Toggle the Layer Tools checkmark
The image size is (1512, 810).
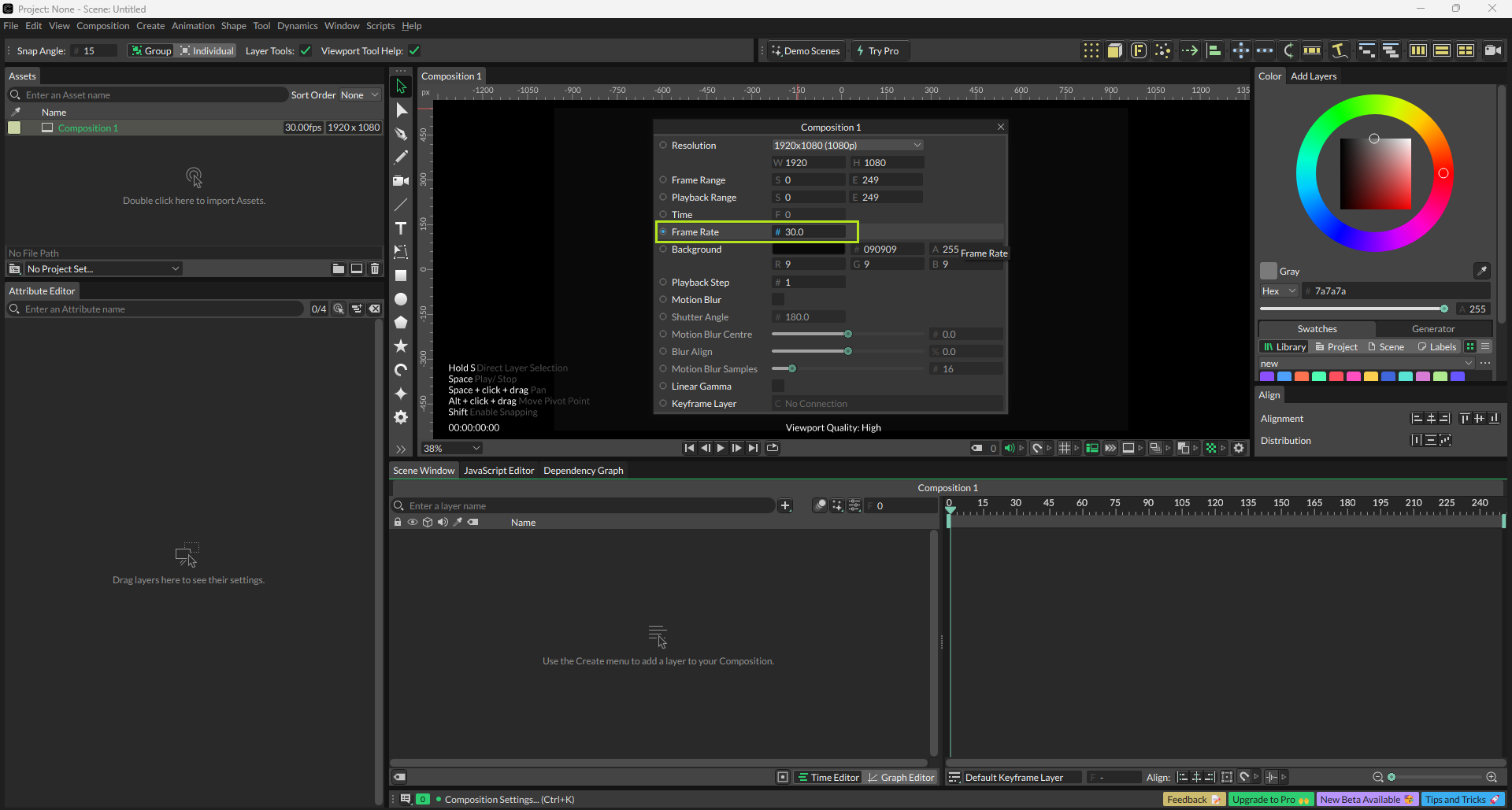pos(306,51)
